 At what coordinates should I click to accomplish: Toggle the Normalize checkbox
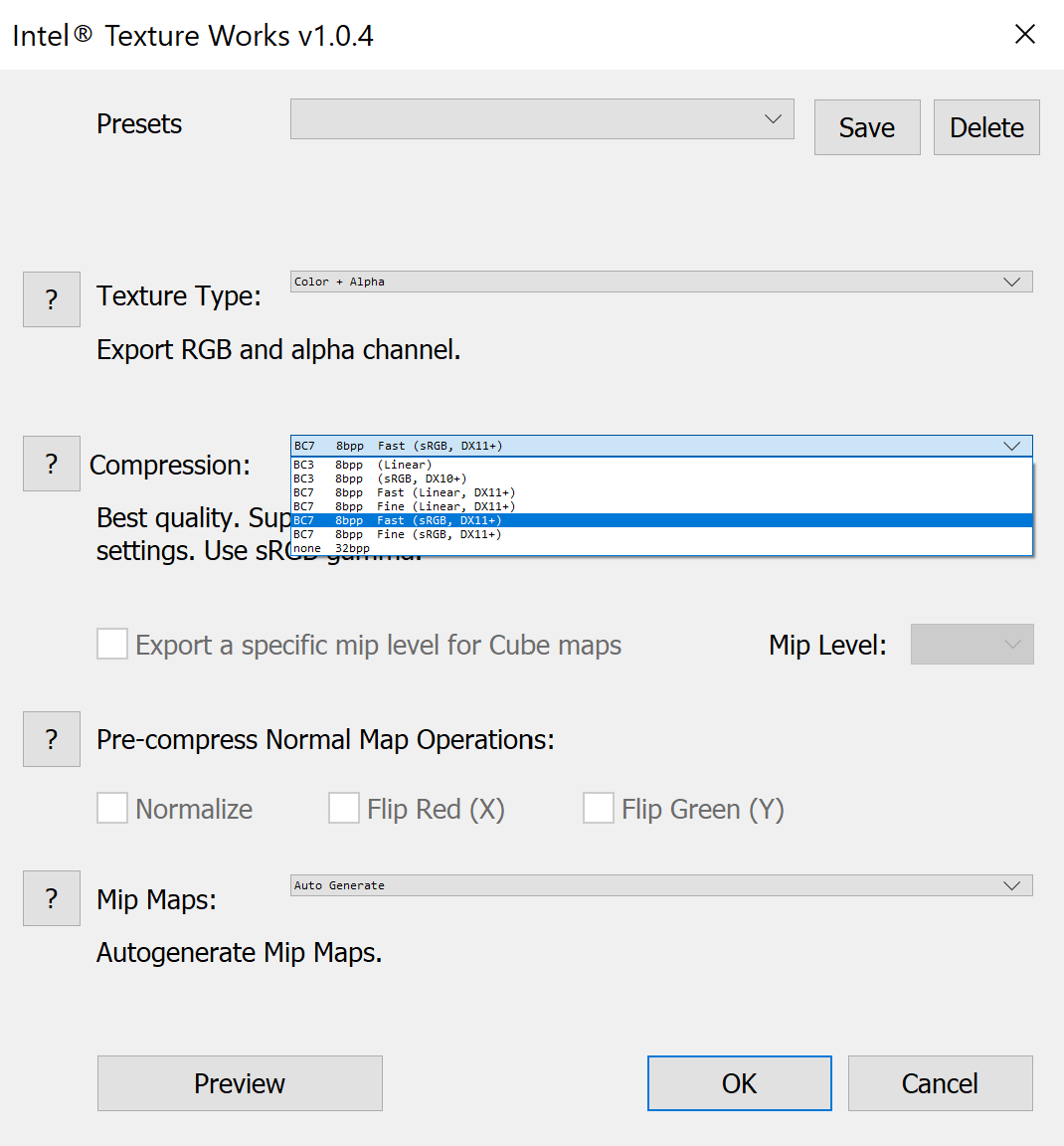click(112, 809)
